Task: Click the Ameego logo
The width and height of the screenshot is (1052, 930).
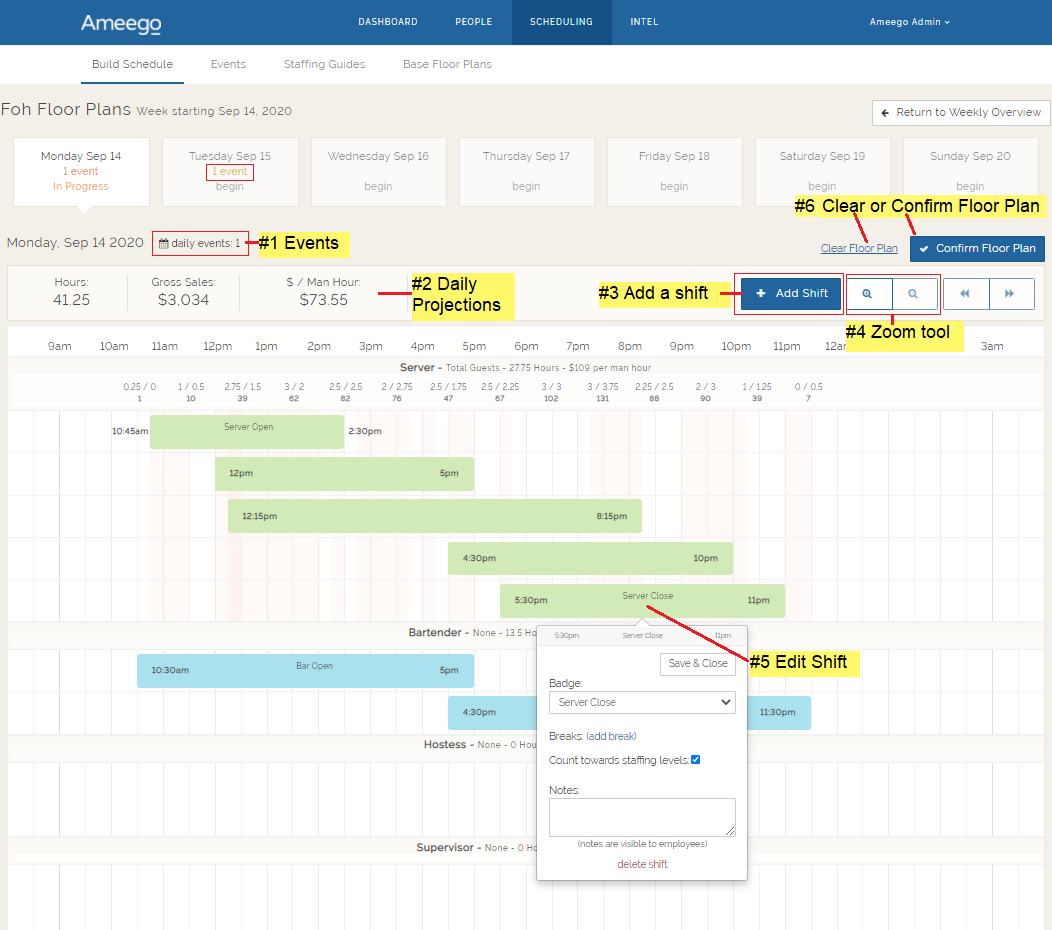Action: (x=120, y=23)
